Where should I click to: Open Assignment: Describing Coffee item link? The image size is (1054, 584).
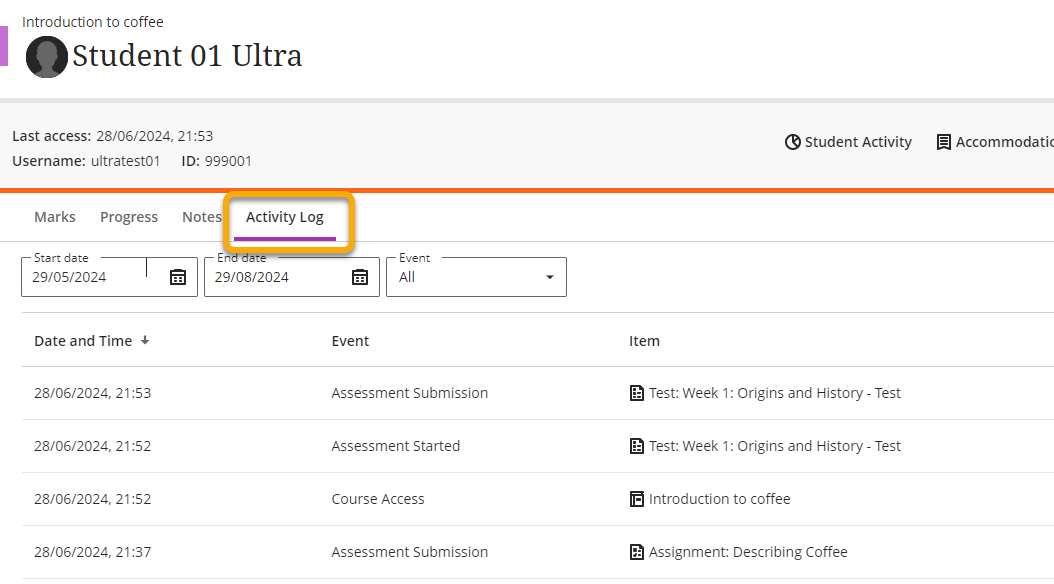748,552
